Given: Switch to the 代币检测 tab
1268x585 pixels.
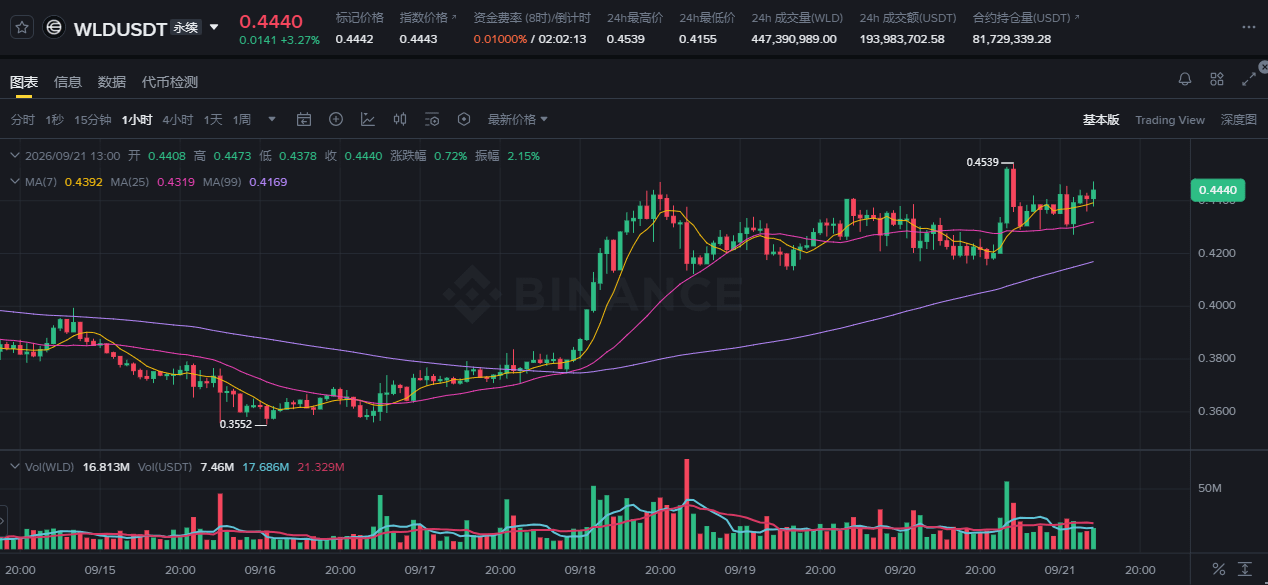Looking at the screenshot, I should point(170,82).
